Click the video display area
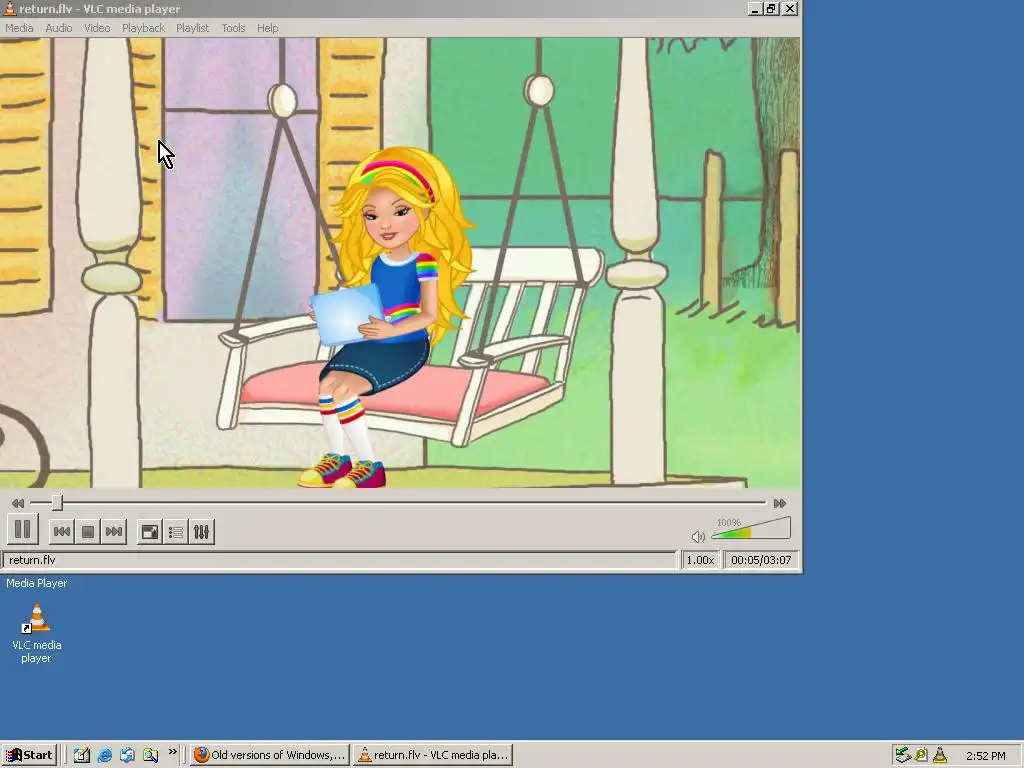The width and height of the screenshot is (1024, 768). [400, 263]
